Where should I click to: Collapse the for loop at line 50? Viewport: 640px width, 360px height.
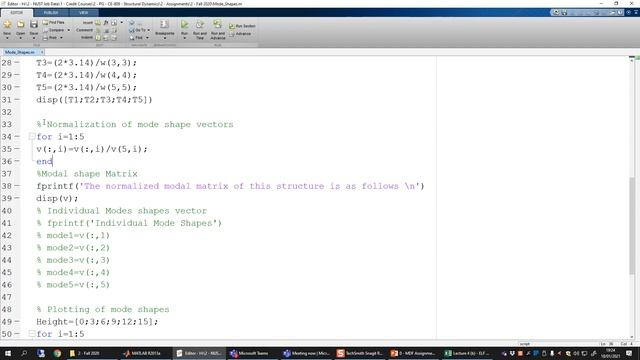[31, 334]
